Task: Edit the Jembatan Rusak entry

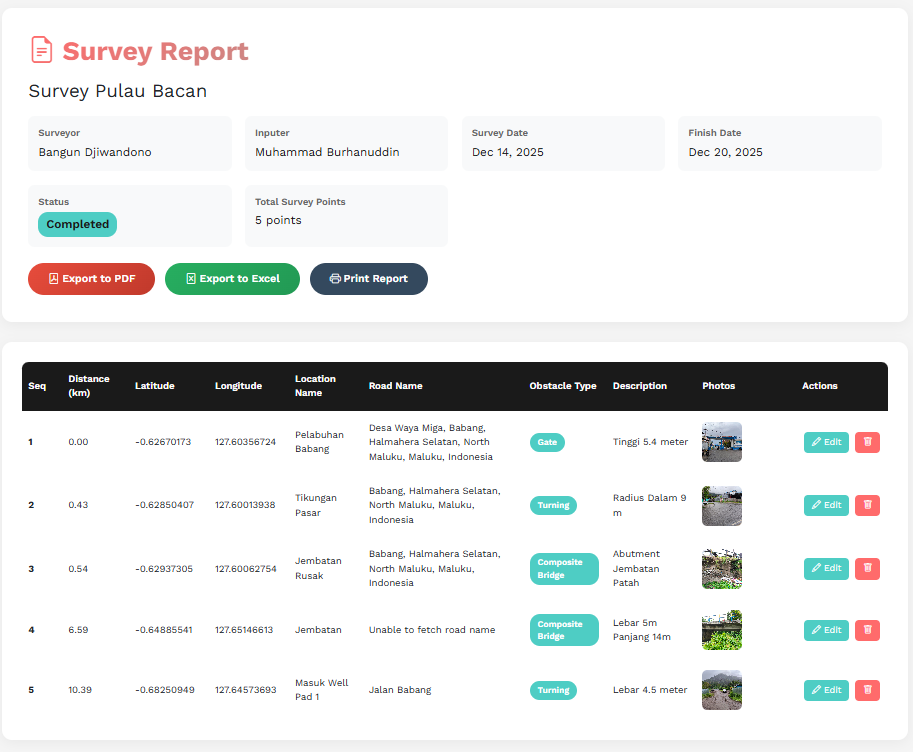Action: pyautogui.click(x=826, y=569)
